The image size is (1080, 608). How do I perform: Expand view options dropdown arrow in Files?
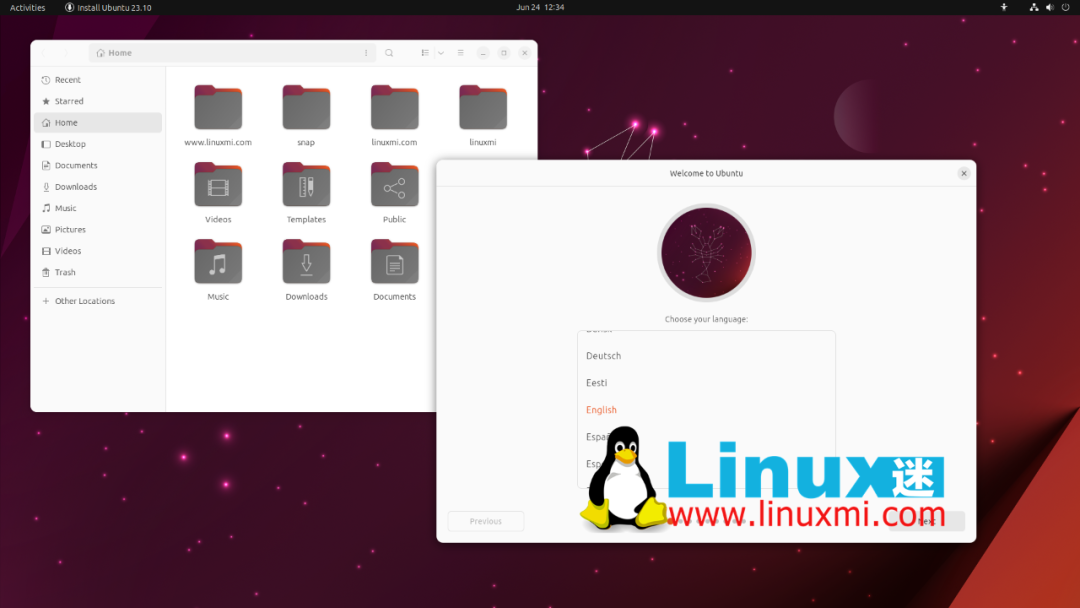pyautogui.click(x=441, y=53)
